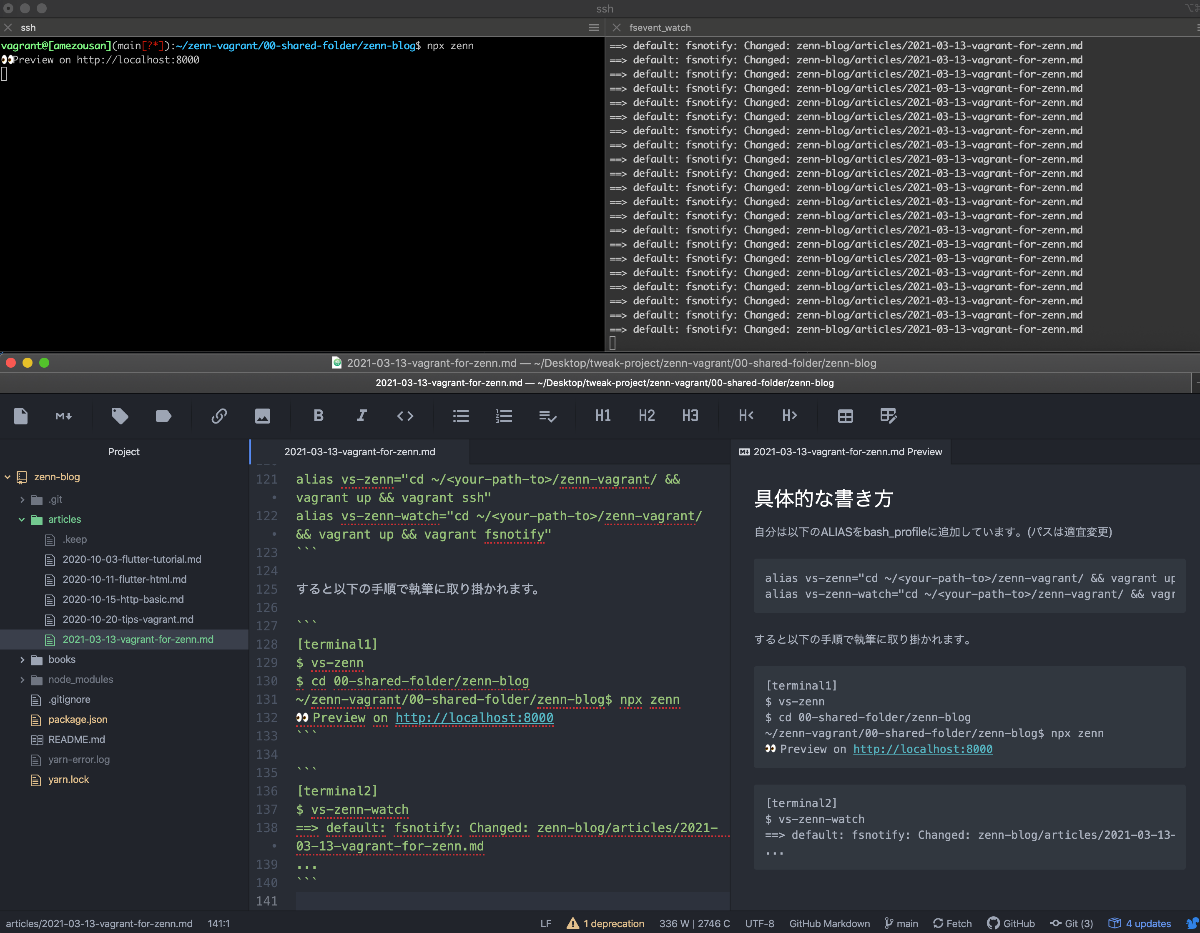
Task: Open 2020-10-03-flutter-tutorial.md
Action: tap(131, 559)
